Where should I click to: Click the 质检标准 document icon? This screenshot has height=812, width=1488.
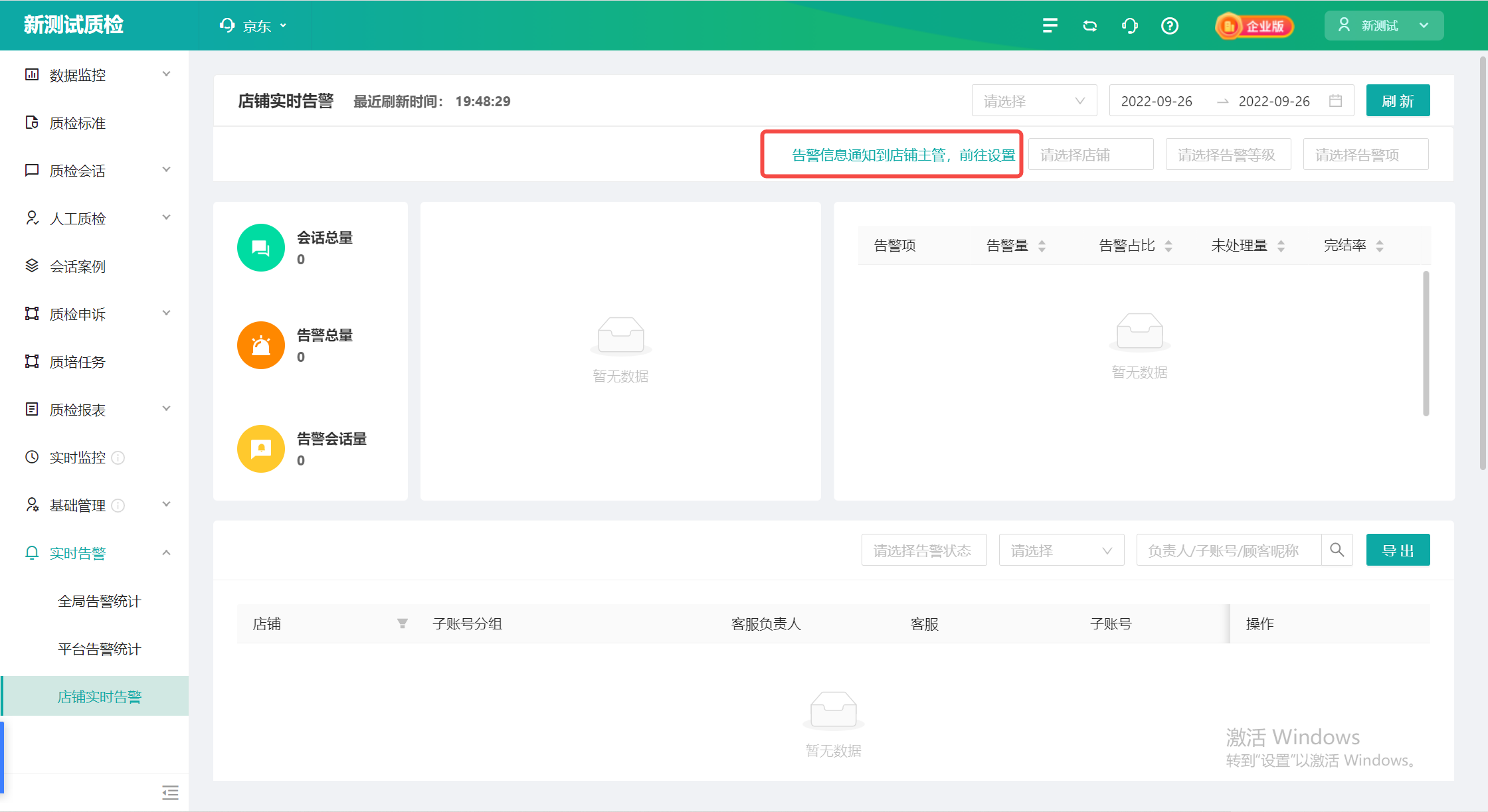[x=32, y=122]
